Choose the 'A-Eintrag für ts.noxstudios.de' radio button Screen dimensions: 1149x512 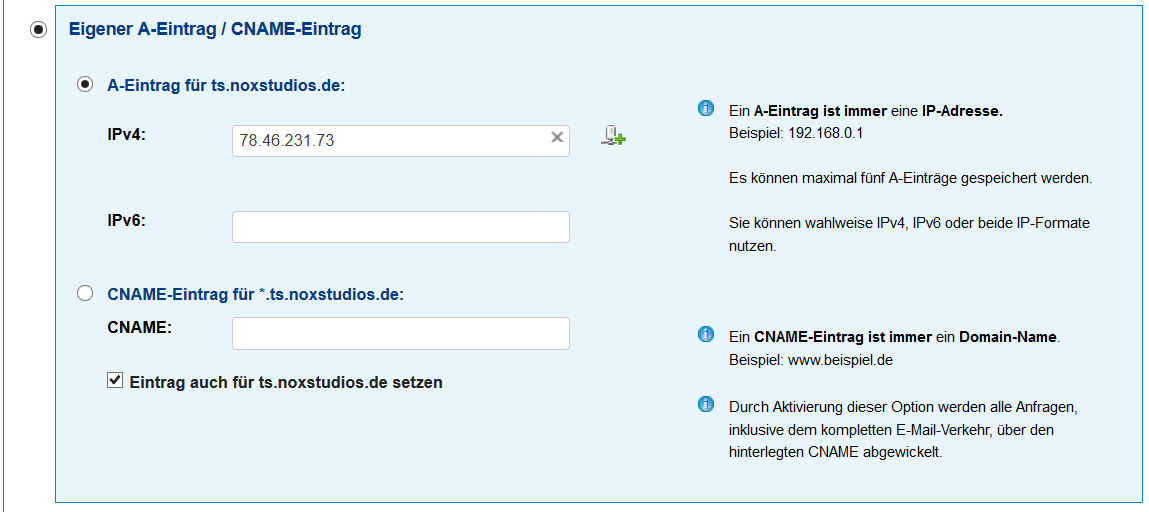click(86, 85)
